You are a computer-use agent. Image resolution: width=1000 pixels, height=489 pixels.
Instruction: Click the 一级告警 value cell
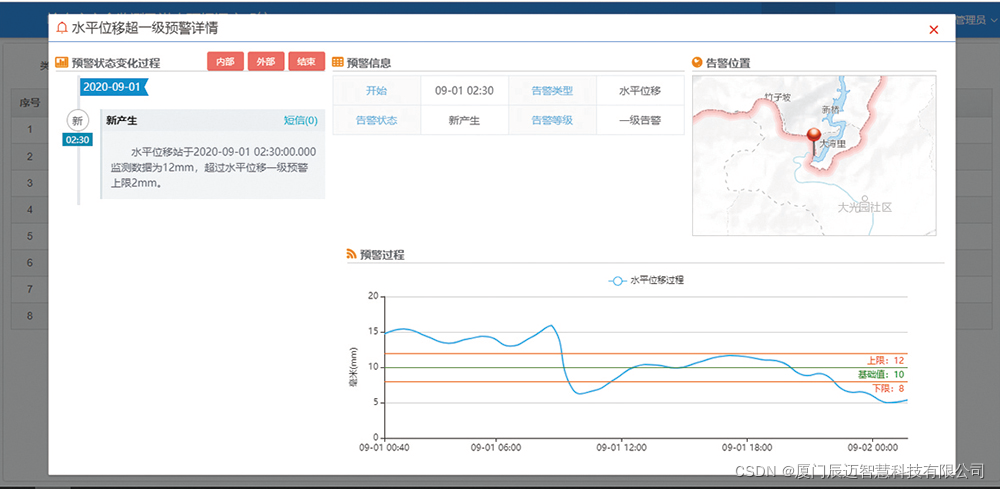click(x=640, y=120)
